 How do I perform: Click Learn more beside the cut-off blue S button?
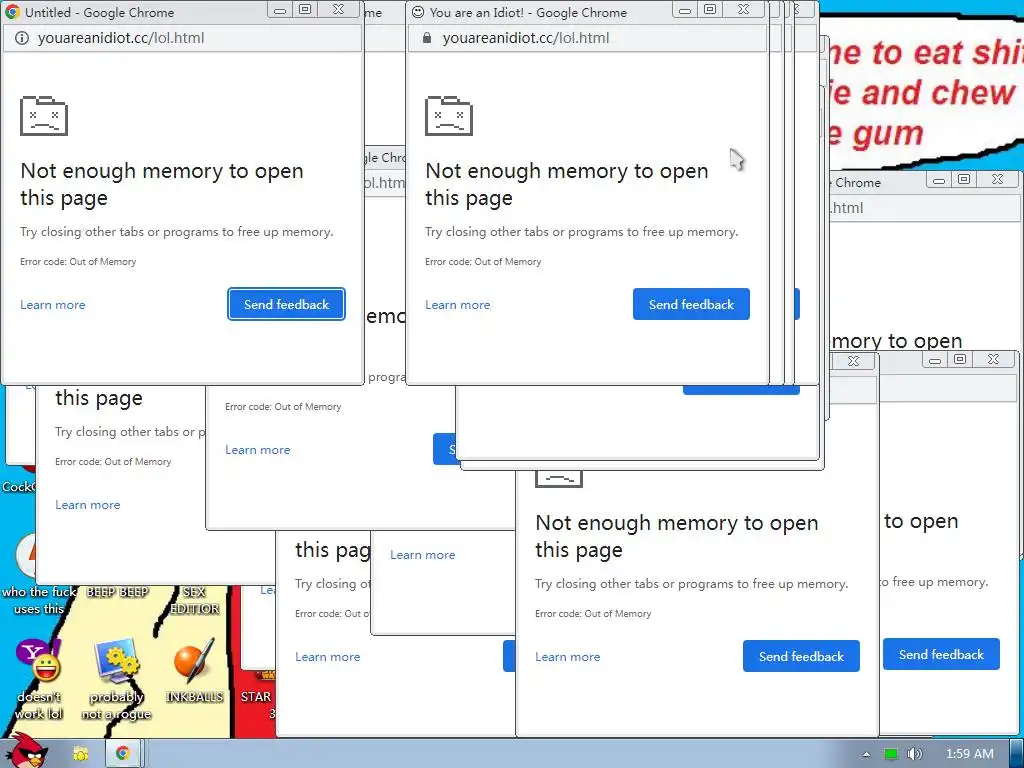[257, 450]
